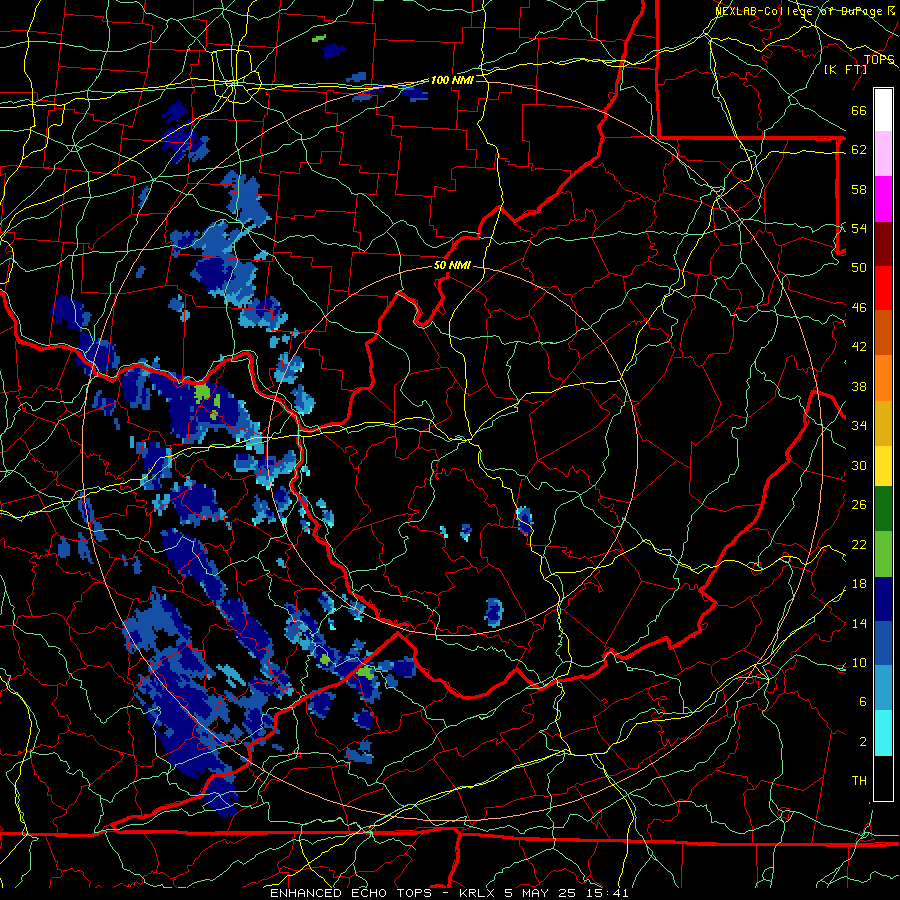Screen dimensions: 900x900
Task: Click the '42' legend value
Action: pos(859,347)
